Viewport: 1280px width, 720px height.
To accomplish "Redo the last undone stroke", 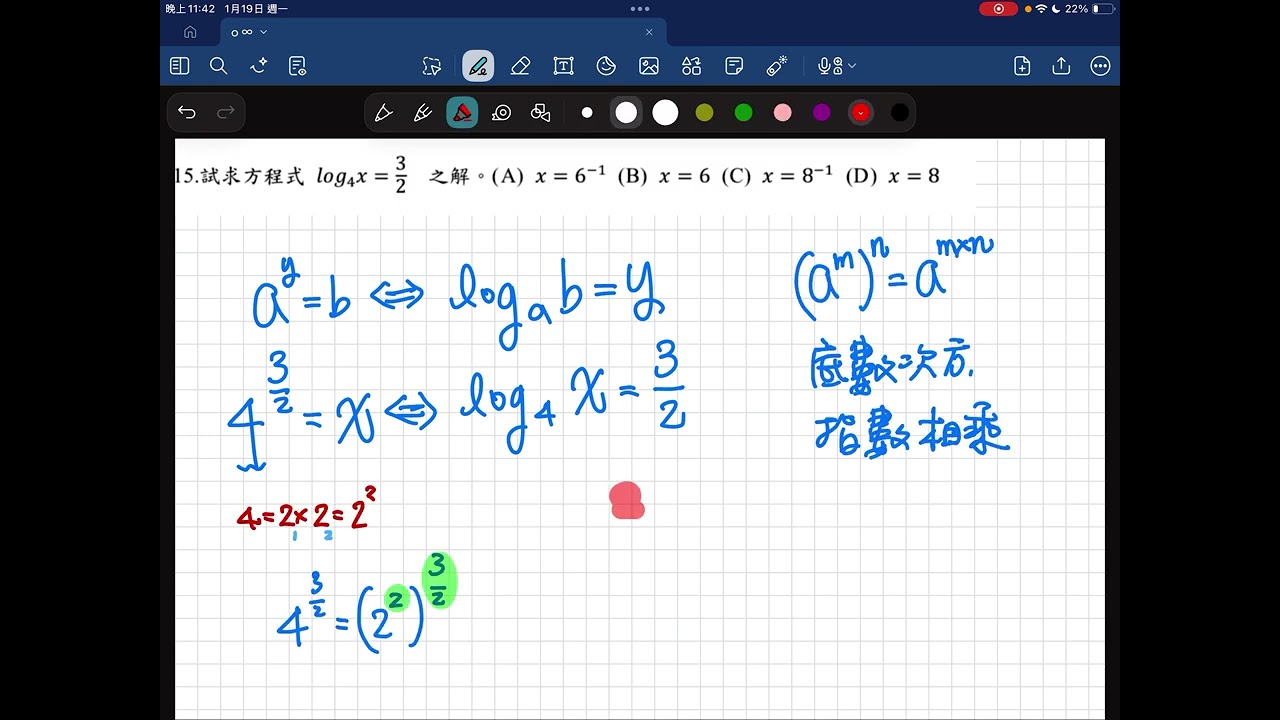I will coord(226,112).
